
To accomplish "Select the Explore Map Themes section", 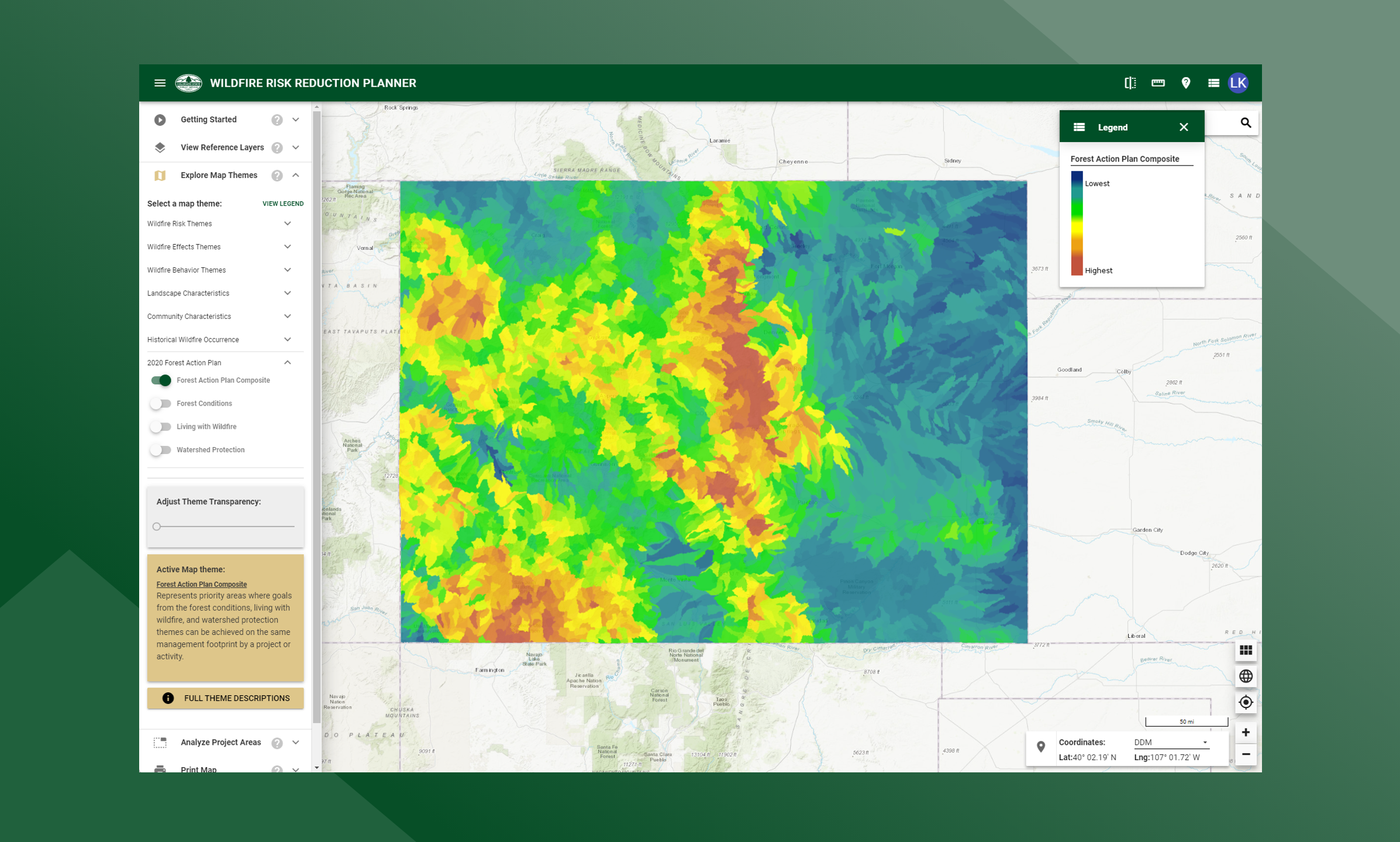I will pos(225,175).
